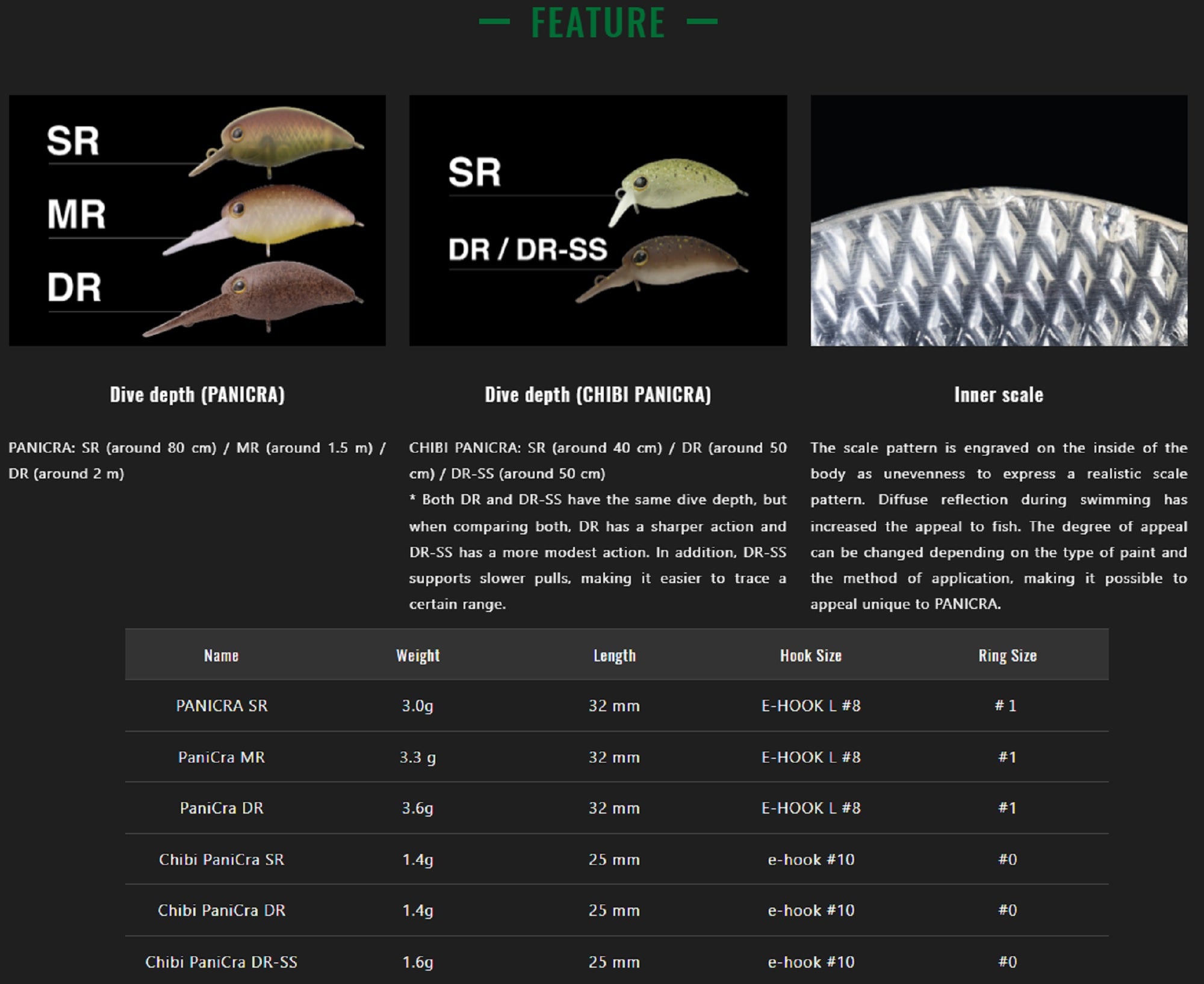Click the CHIBI PANICRA dive depth image
This screenshot has height=984, width=1204.
[x=598, y=220]
